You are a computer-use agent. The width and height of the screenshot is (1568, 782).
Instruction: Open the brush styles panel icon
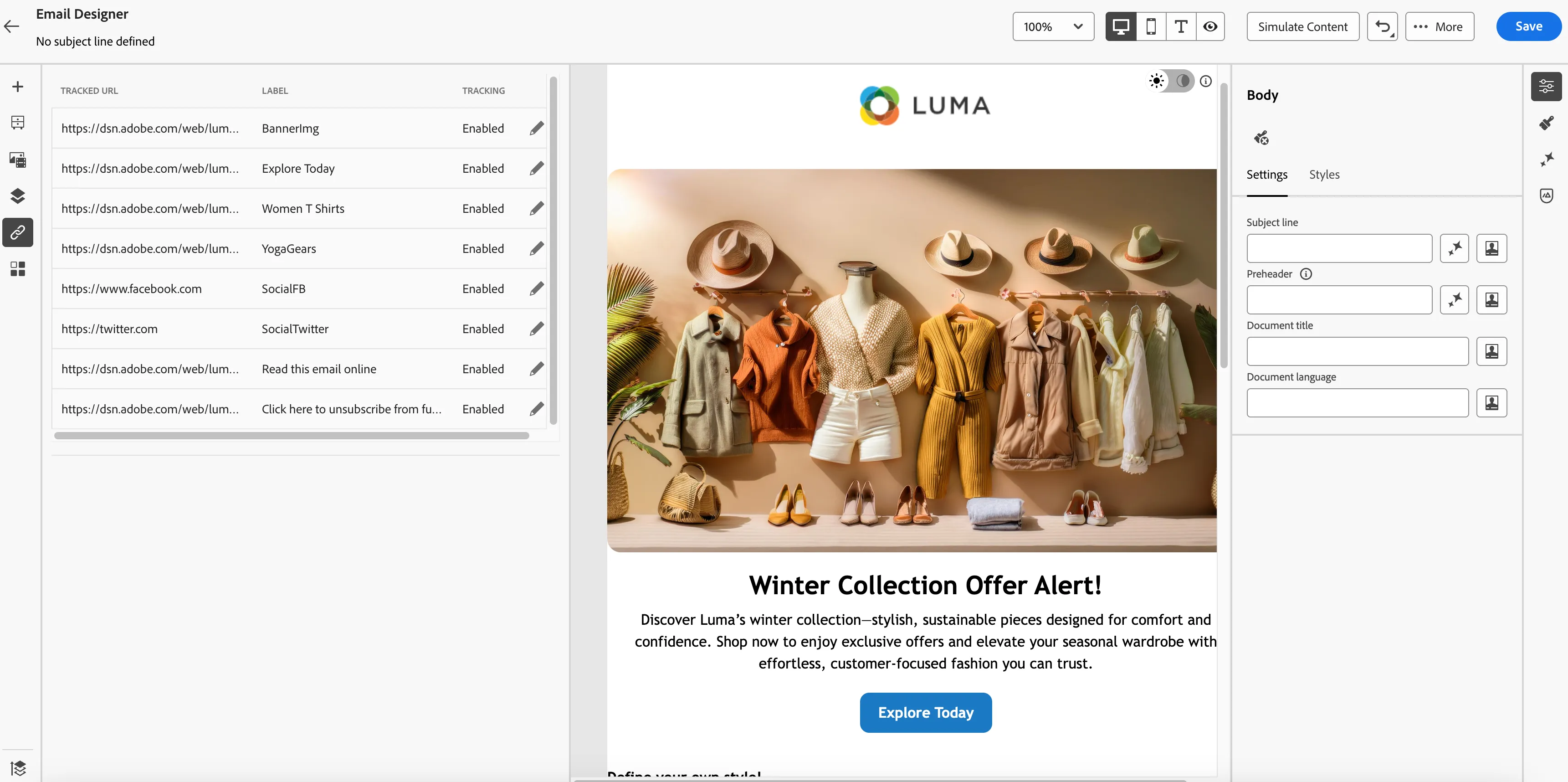coord(1546,123)
